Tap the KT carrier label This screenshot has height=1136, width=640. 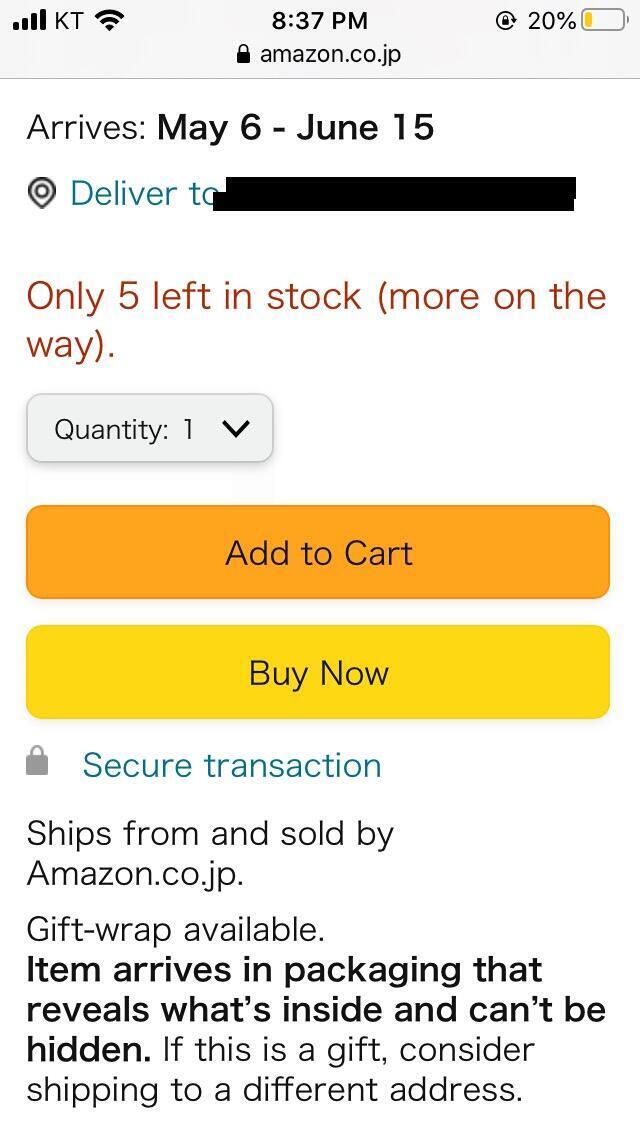click(68, 20)
